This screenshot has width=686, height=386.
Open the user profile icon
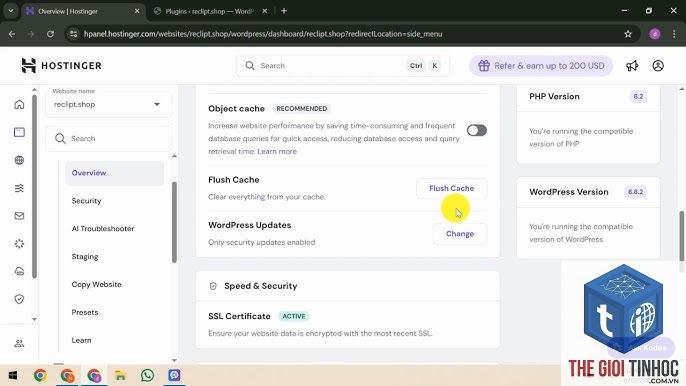click(x=658, y=66)
